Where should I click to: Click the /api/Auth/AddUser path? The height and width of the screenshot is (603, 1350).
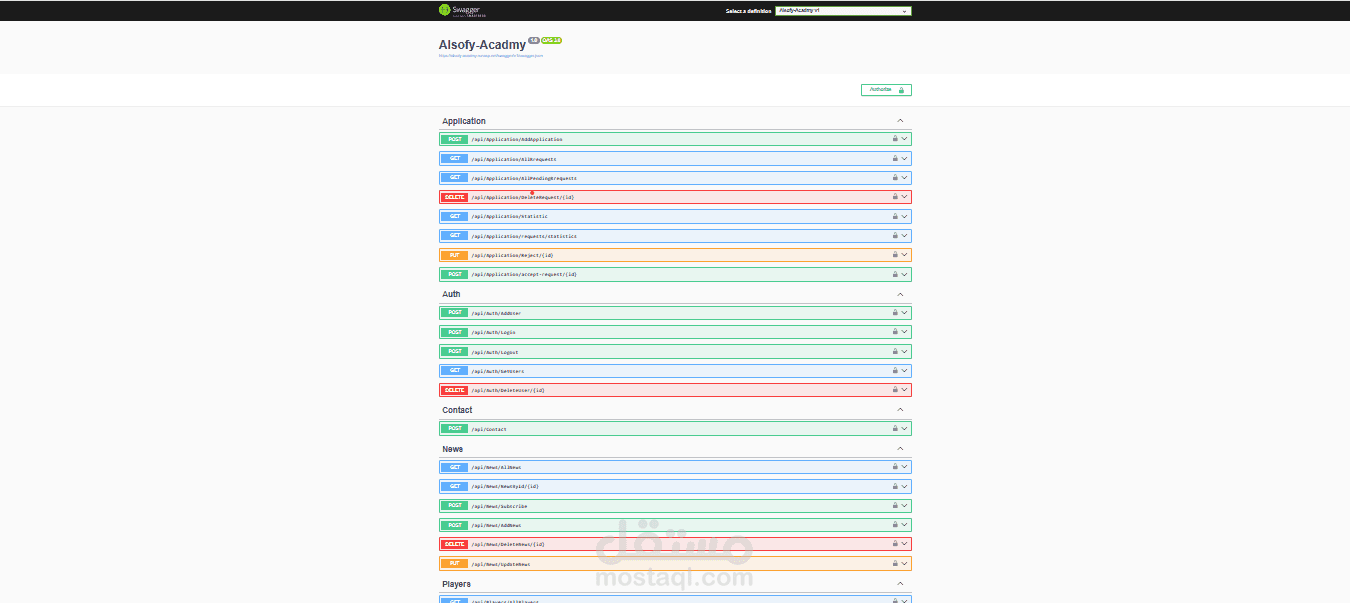(x=496, y=313)
